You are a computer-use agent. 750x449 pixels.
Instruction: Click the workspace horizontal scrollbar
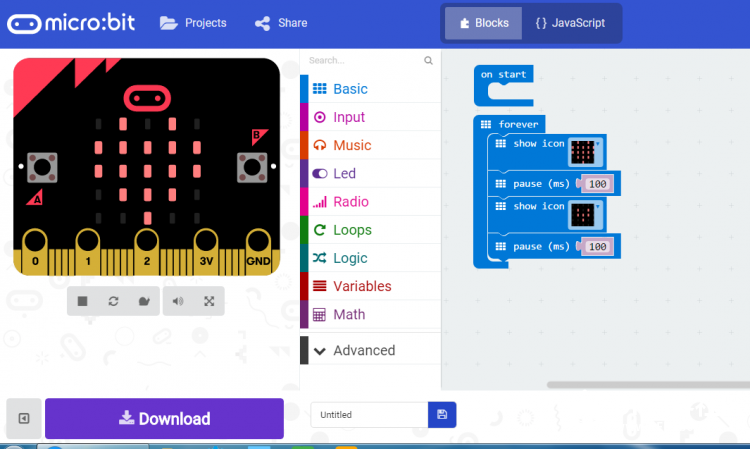[648, 384]
